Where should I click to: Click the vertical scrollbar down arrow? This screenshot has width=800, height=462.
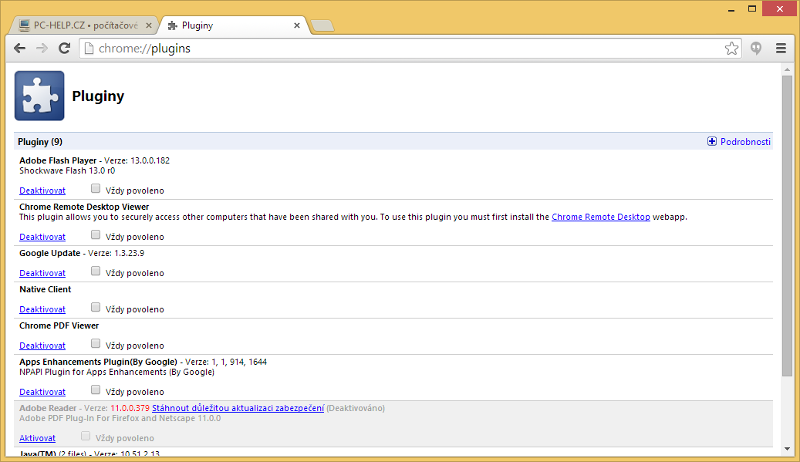point(788,455)
